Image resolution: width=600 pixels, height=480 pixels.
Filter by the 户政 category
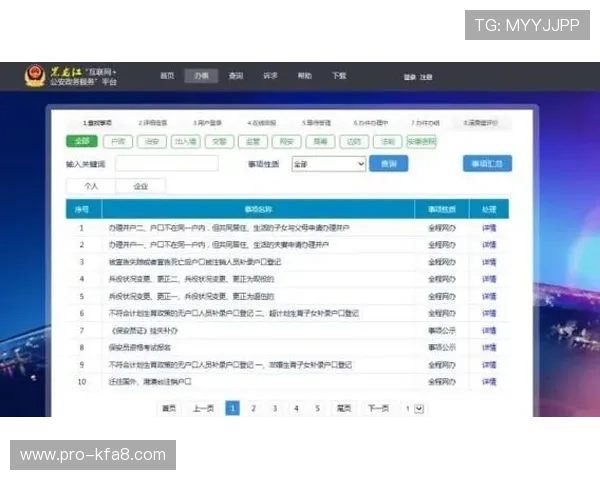pos(118,142)
